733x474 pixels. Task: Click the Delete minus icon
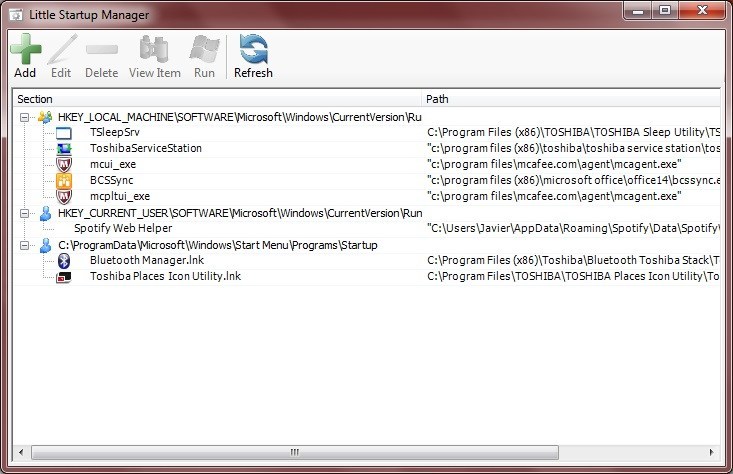[102, 49]
